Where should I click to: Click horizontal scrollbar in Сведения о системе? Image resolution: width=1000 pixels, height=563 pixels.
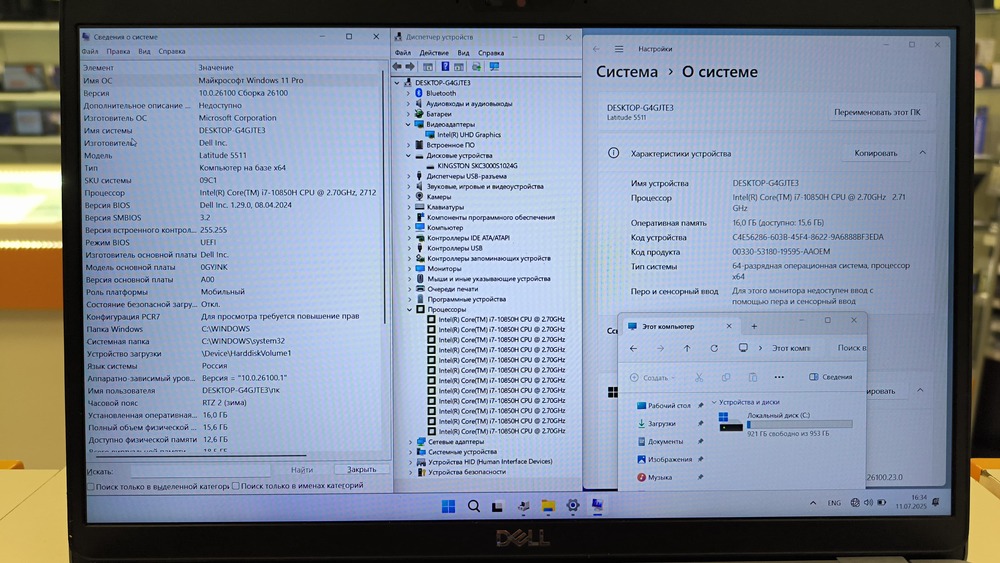coord(201,456)
